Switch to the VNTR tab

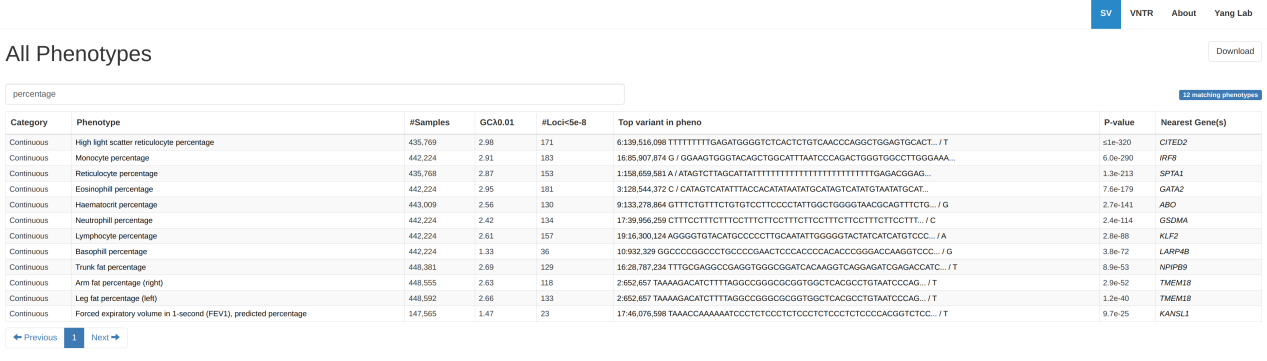(1141, 13)
